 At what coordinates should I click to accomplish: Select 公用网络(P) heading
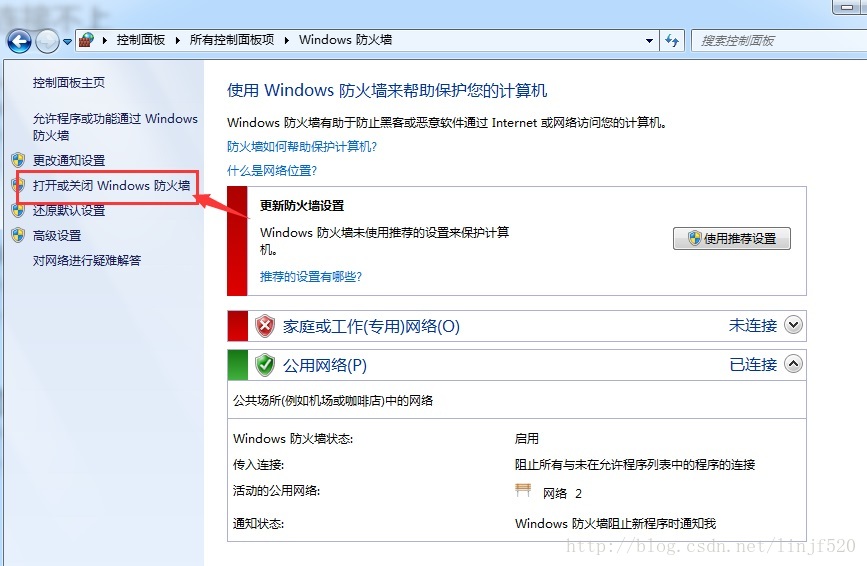point(325,365)
